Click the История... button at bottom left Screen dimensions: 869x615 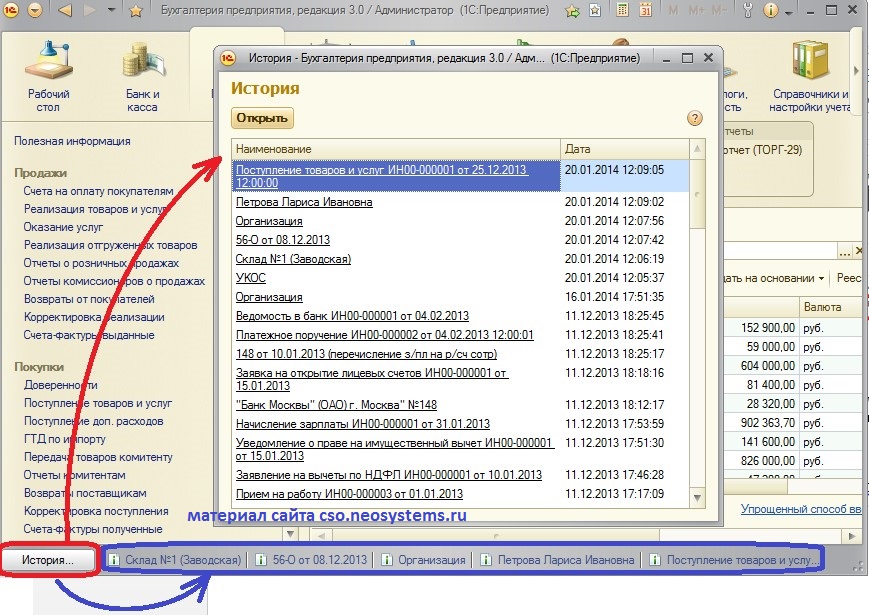[48, 561]
